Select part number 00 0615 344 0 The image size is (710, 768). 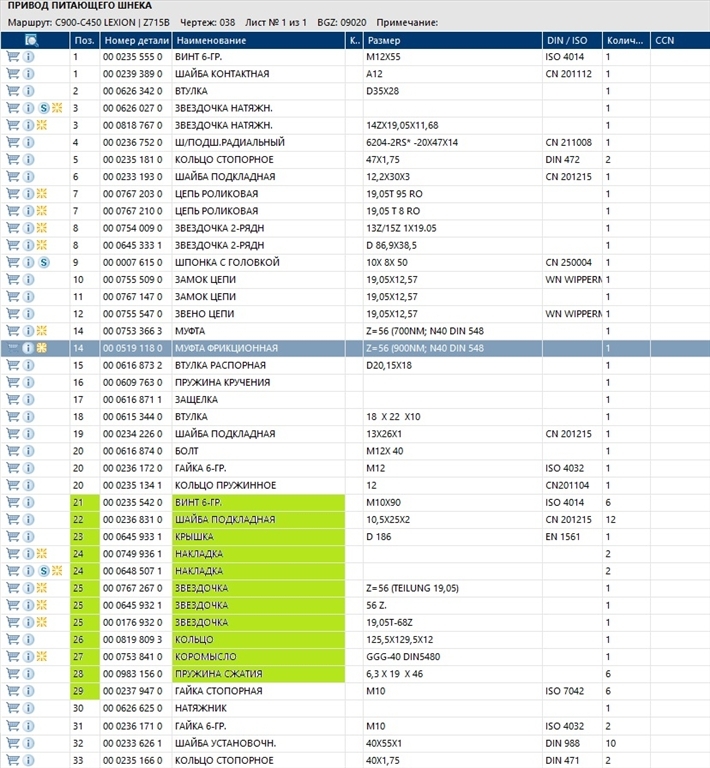(132, 416)
